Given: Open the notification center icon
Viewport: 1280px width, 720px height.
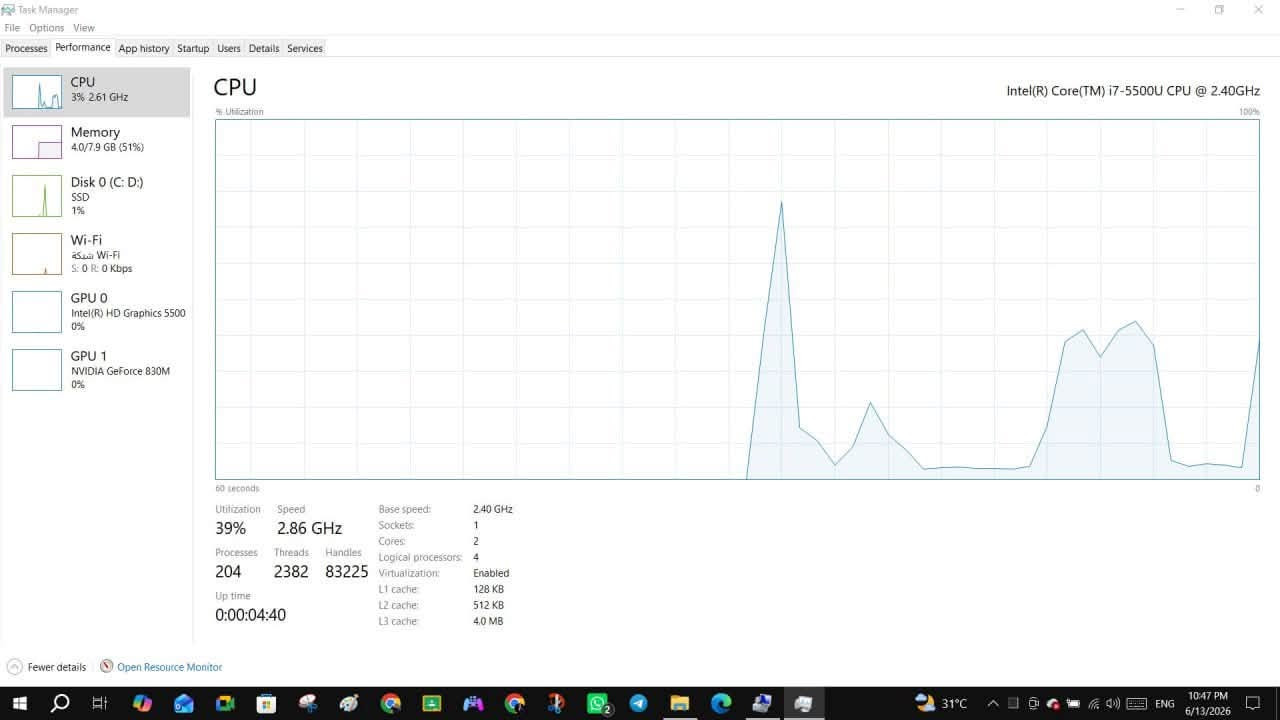Looking at the screenshot, I should point(1252,703).
